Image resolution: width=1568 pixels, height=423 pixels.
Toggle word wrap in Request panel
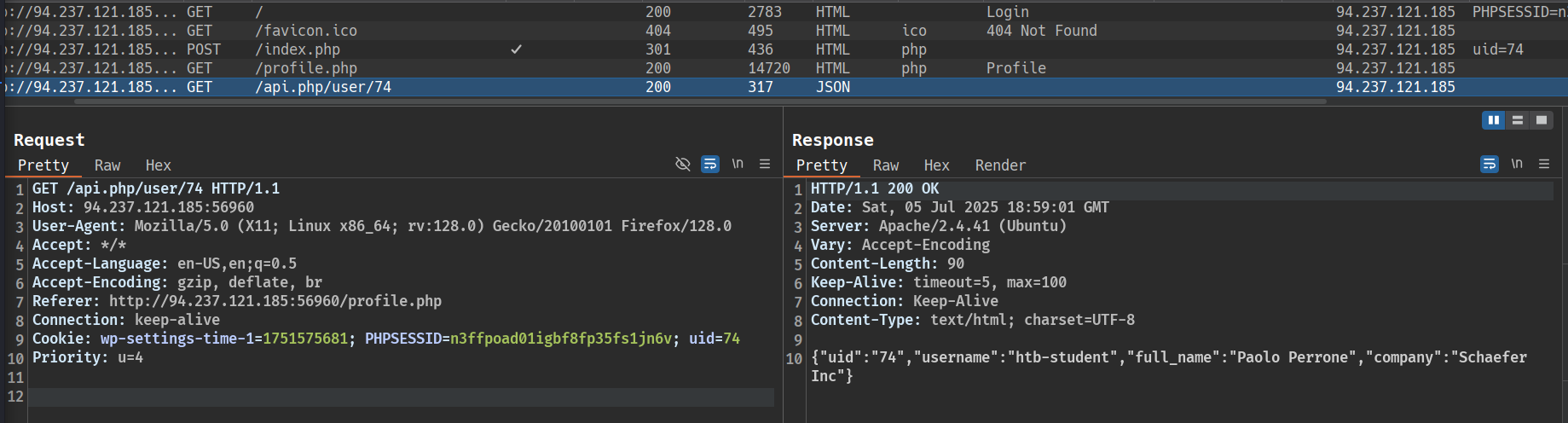tap(709, 164)
